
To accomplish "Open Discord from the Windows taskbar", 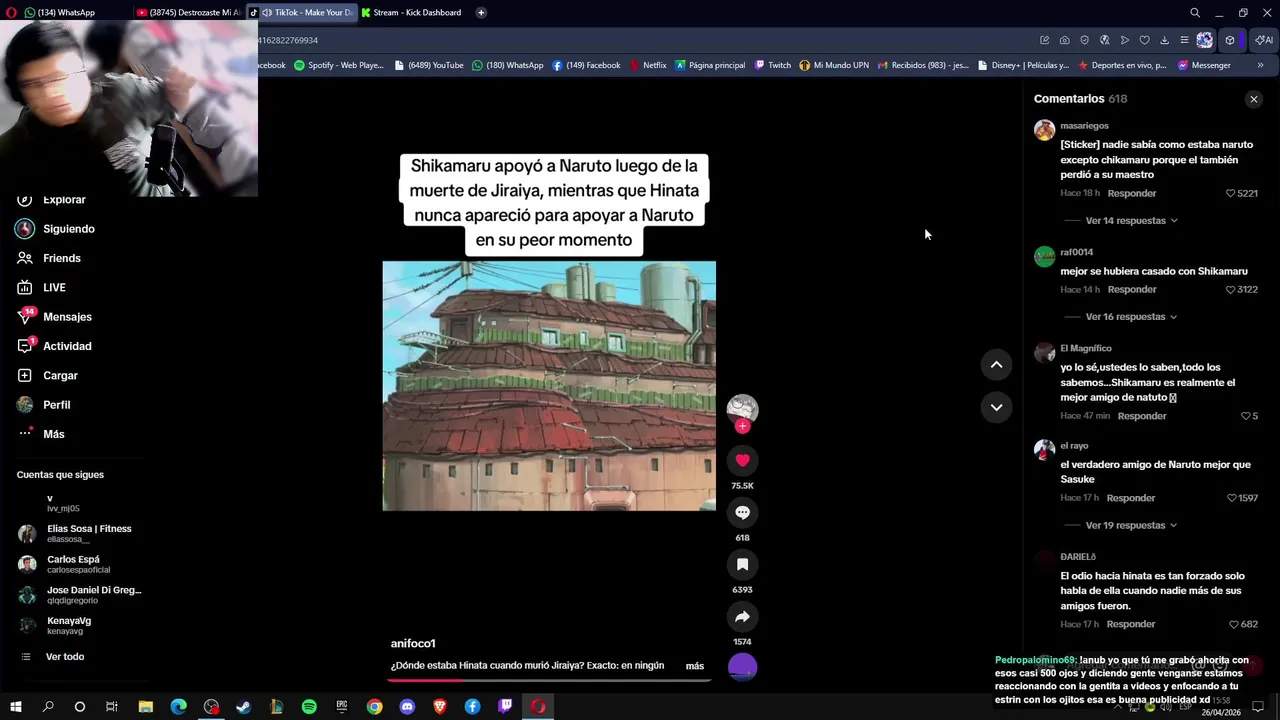I will [x=407, y=707].
